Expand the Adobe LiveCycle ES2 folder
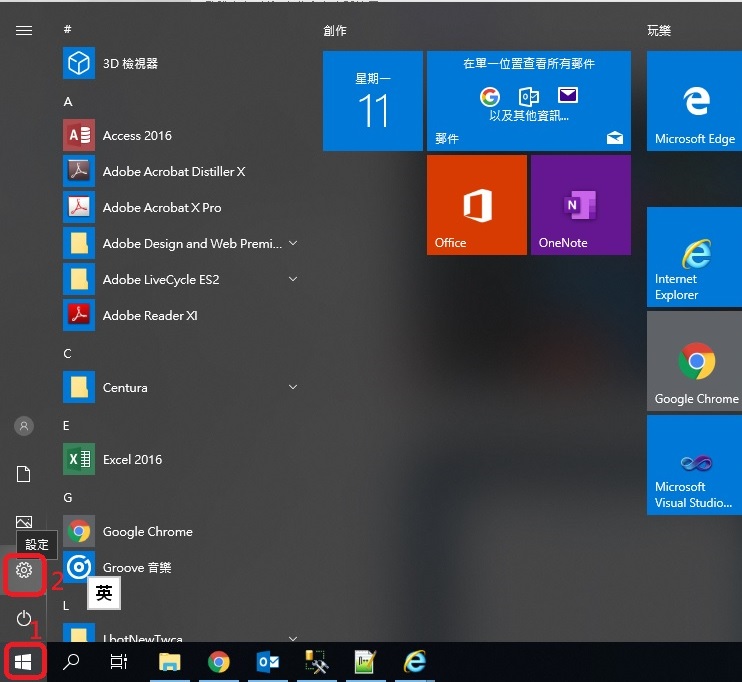 pos(293,279)
